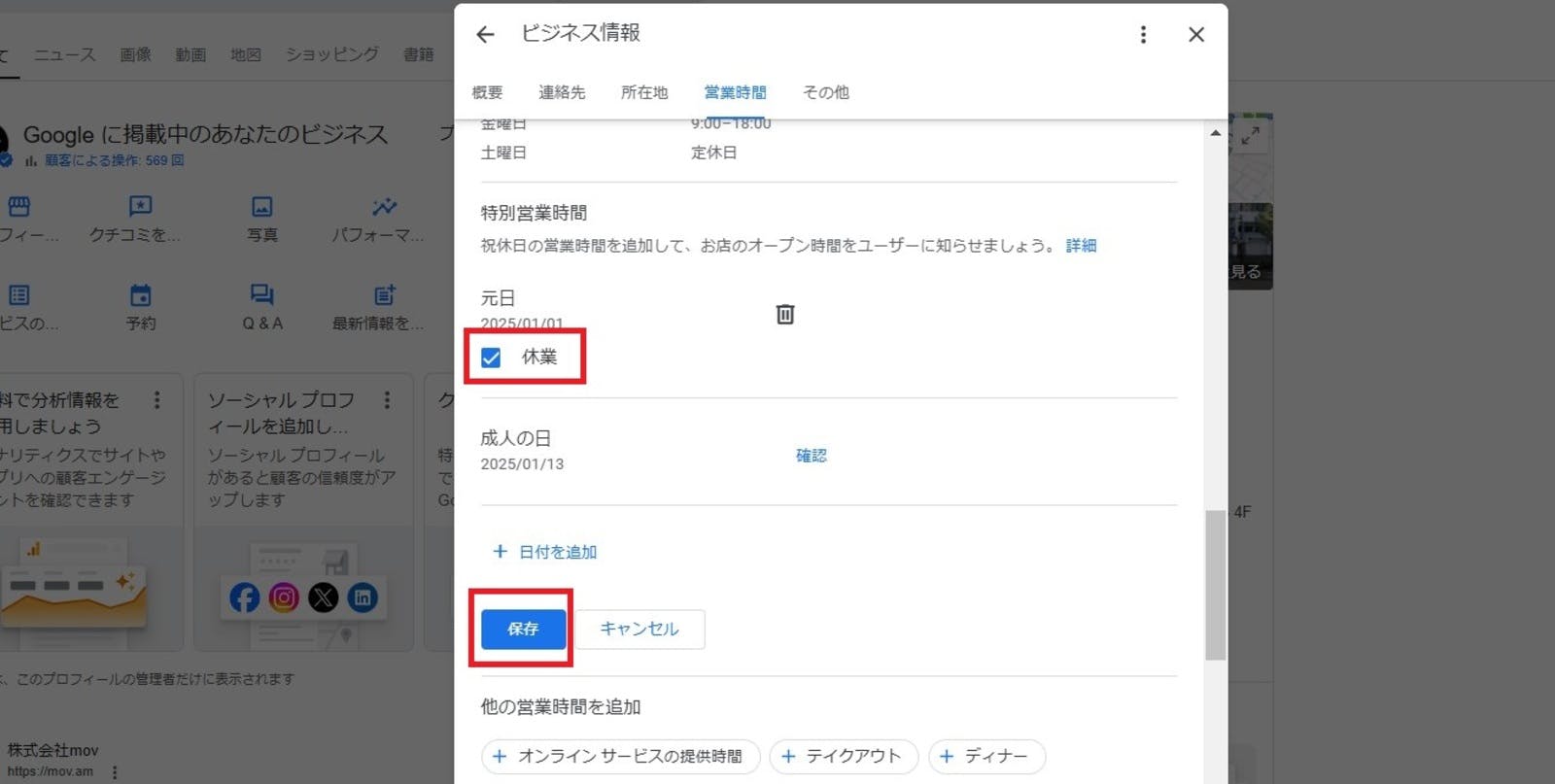
Task: Open the その他 tab
Action: (826, 92)
